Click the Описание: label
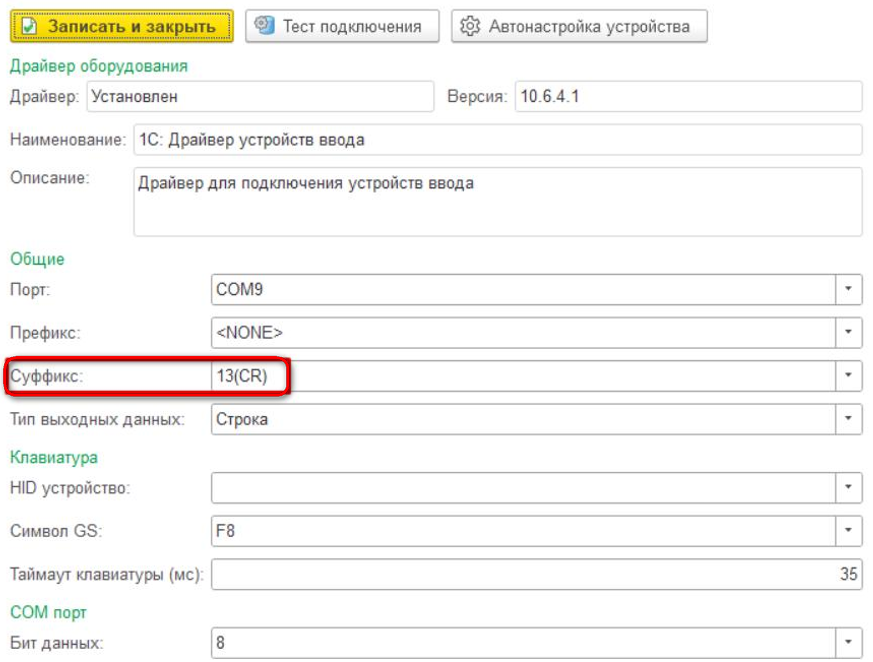 (50, 178)
